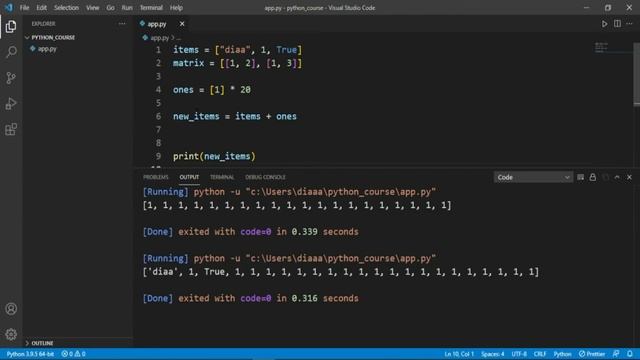Switch to the OUTPUT panel tab

click(189, 177)
